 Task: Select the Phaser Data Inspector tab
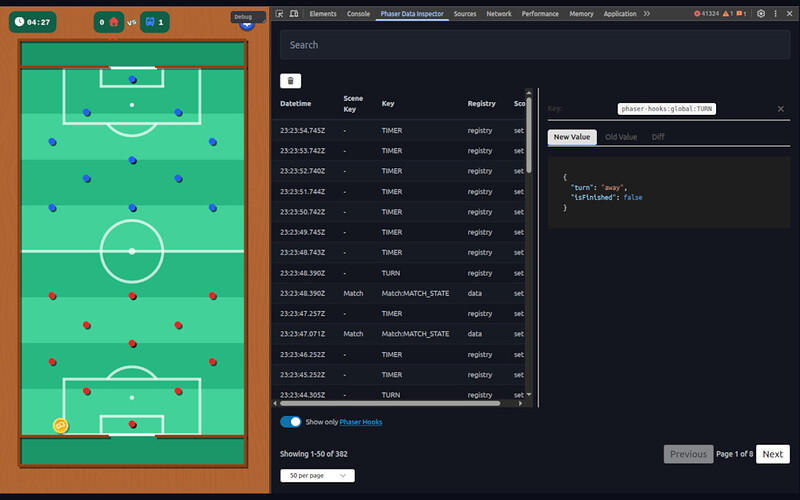click(412, 14)
